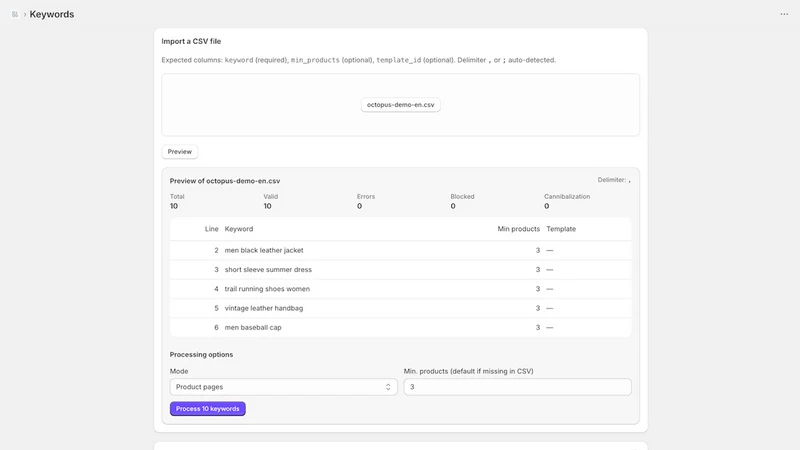Click the Errors count label
Image resolution: width=800 pixels, height=450 pixels.
(366, 196)
